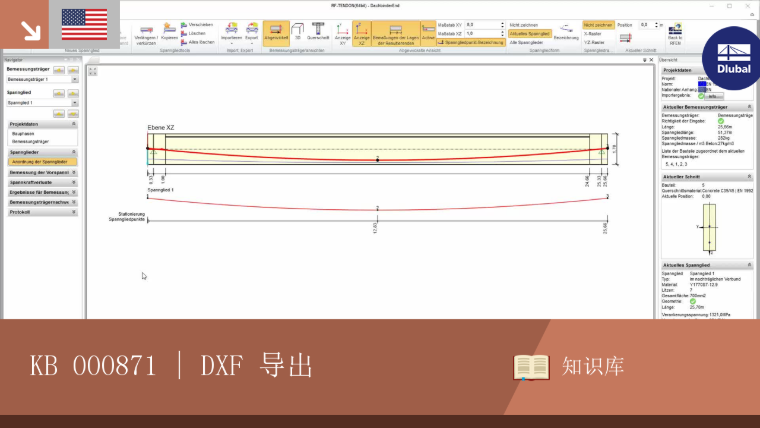Click the Kopieren tendon icon
The width and height of the screenshot is (760, 428).
(169, 32)
